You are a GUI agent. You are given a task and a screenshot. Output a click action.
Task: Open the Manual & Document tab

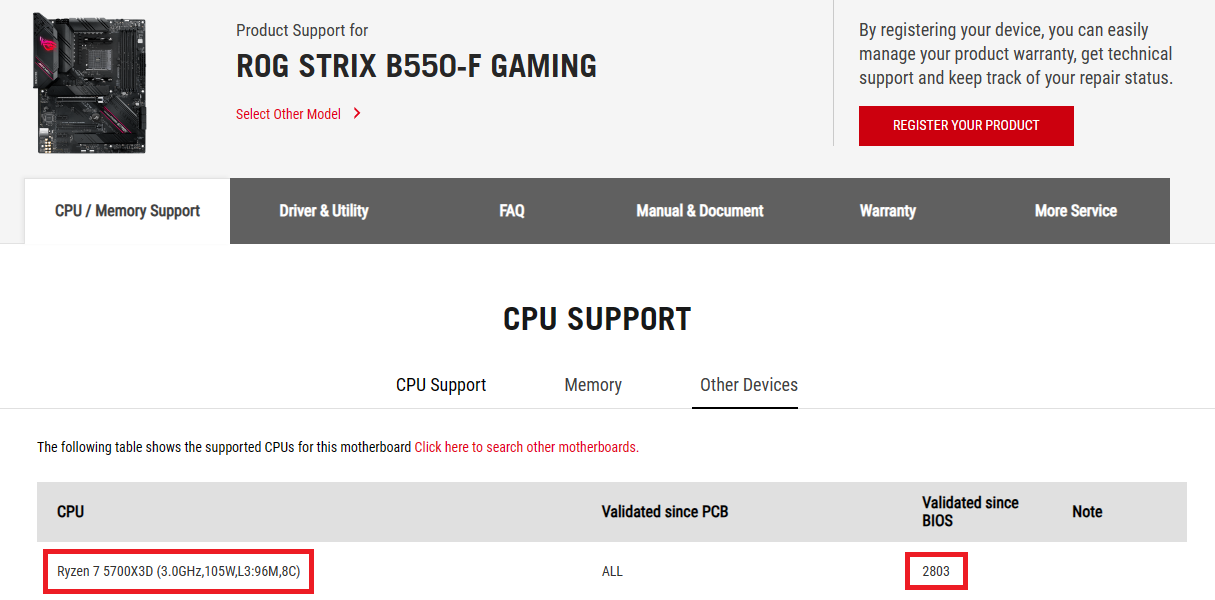(x=700, y=211)
